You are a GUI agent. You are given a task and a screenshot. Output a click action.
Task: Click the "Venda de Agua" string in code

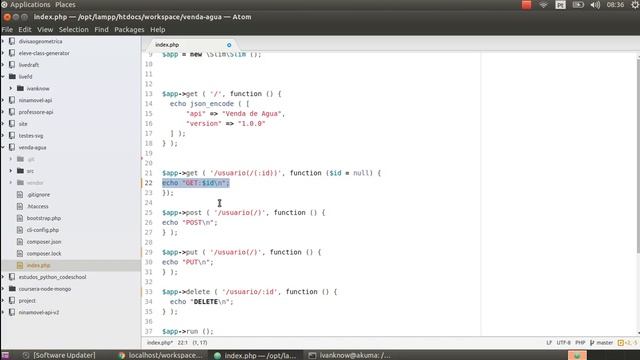pyautogui.click(x=252, y=113)
